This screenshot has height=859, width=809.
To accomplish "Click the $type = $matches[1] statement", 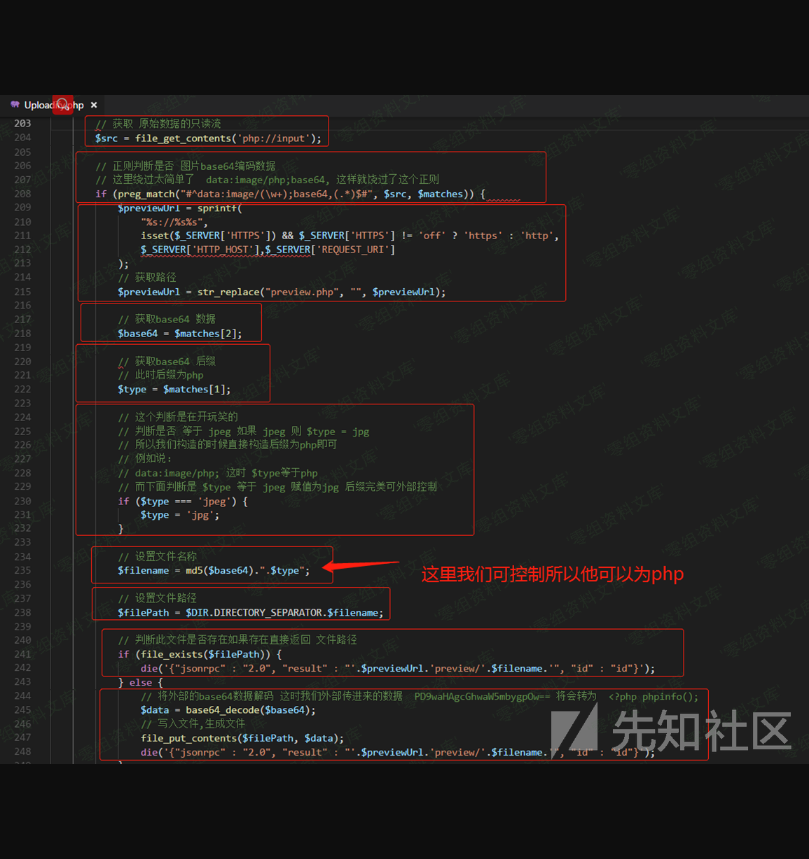I will [174, 389].
